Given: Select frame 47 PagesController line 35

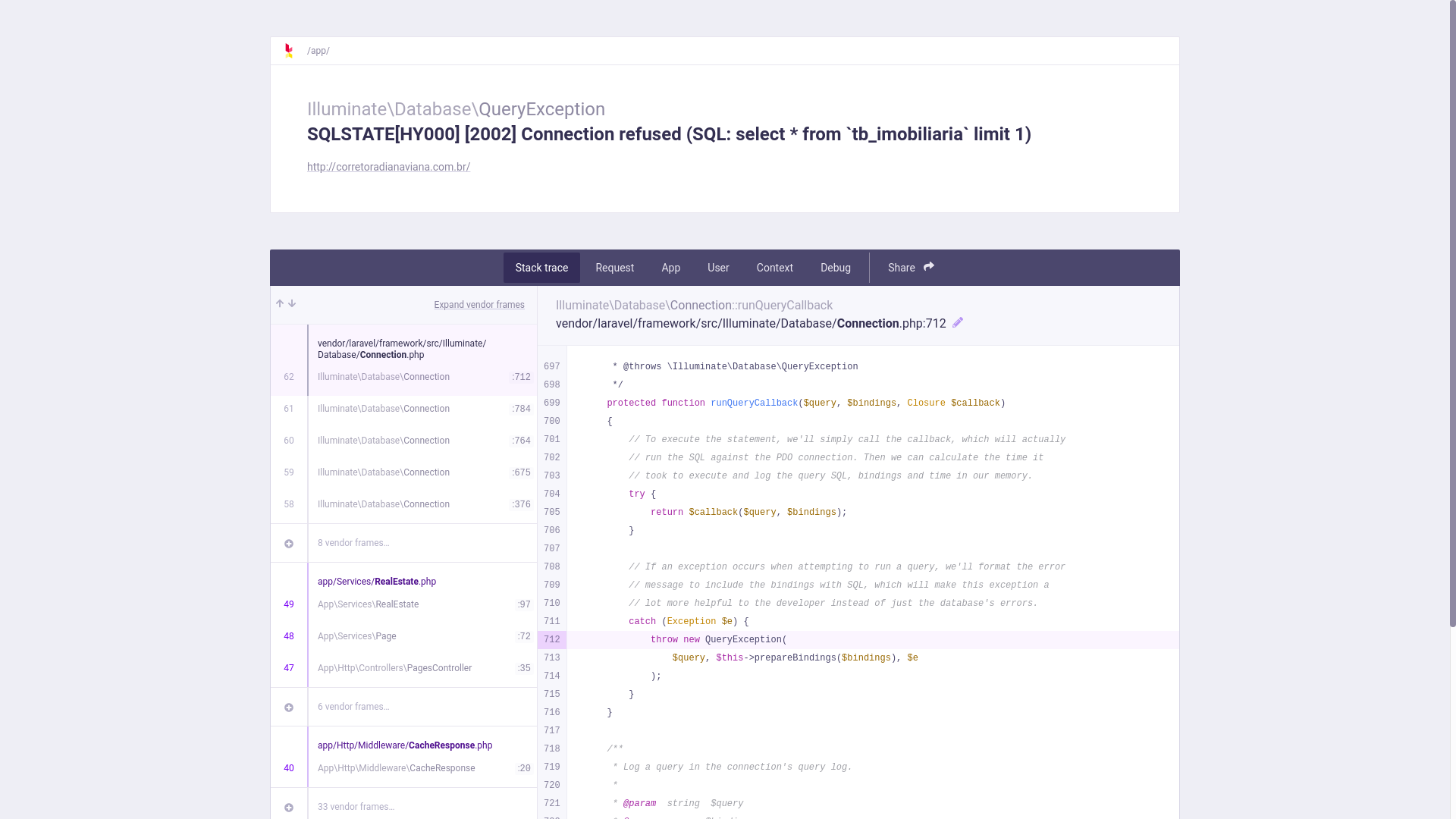Looking at the screenshot, I should [x=403, y=668].
